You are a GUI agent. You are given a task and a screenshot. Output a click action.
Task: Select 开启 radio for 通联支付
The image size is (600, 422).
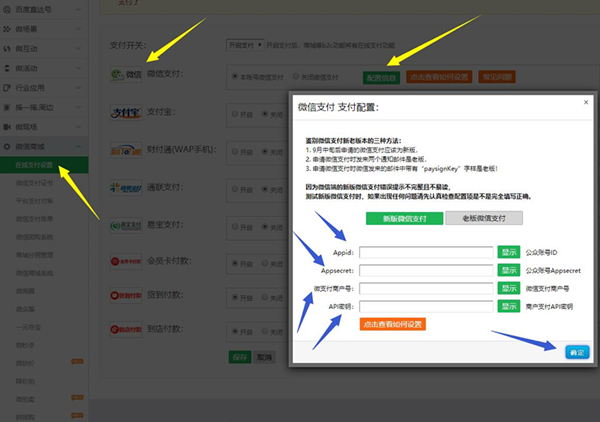[x=235, y=189]
